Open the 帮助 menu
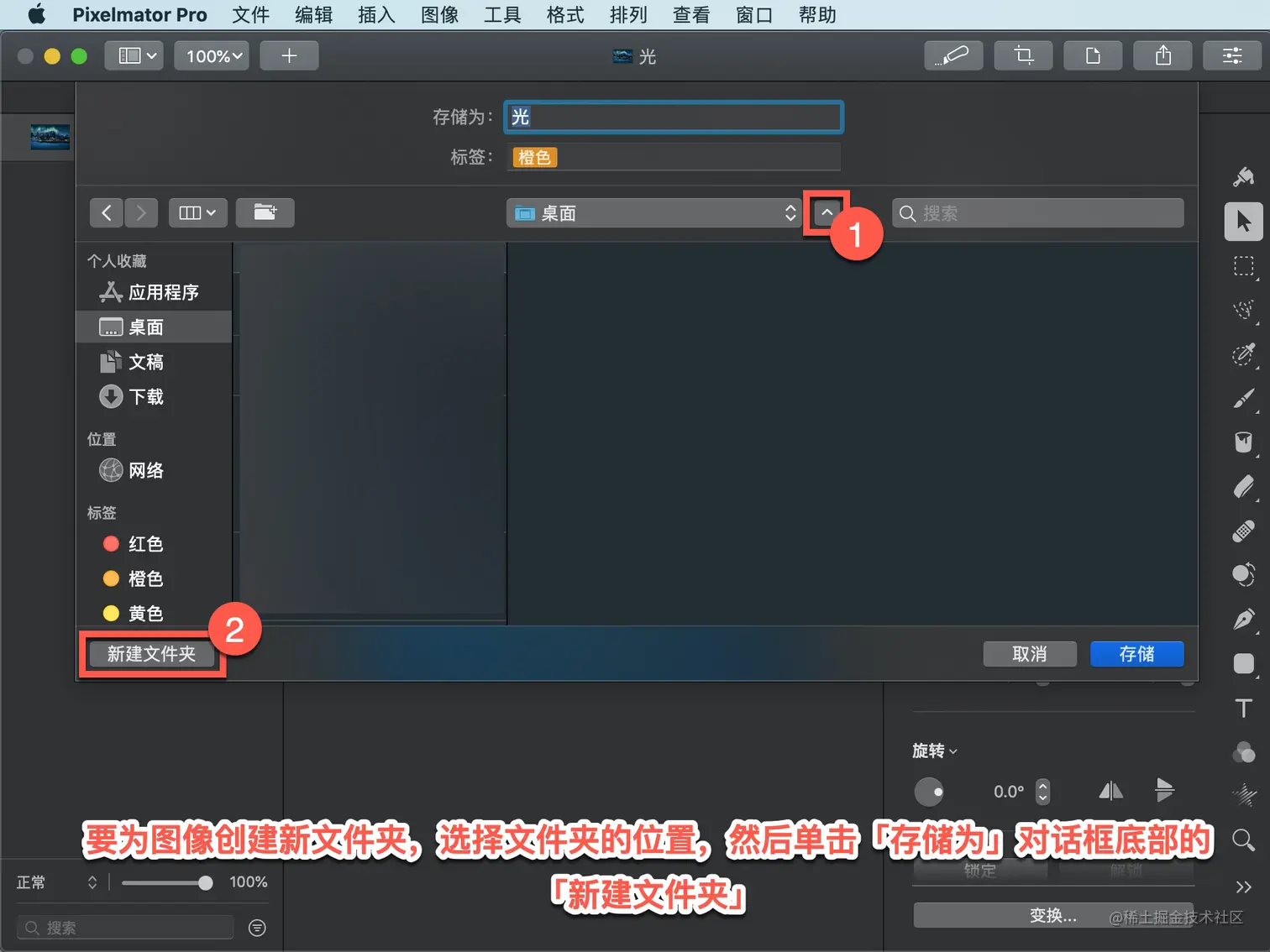Screen dimensions: 1270x952 [x=817, y=14]
